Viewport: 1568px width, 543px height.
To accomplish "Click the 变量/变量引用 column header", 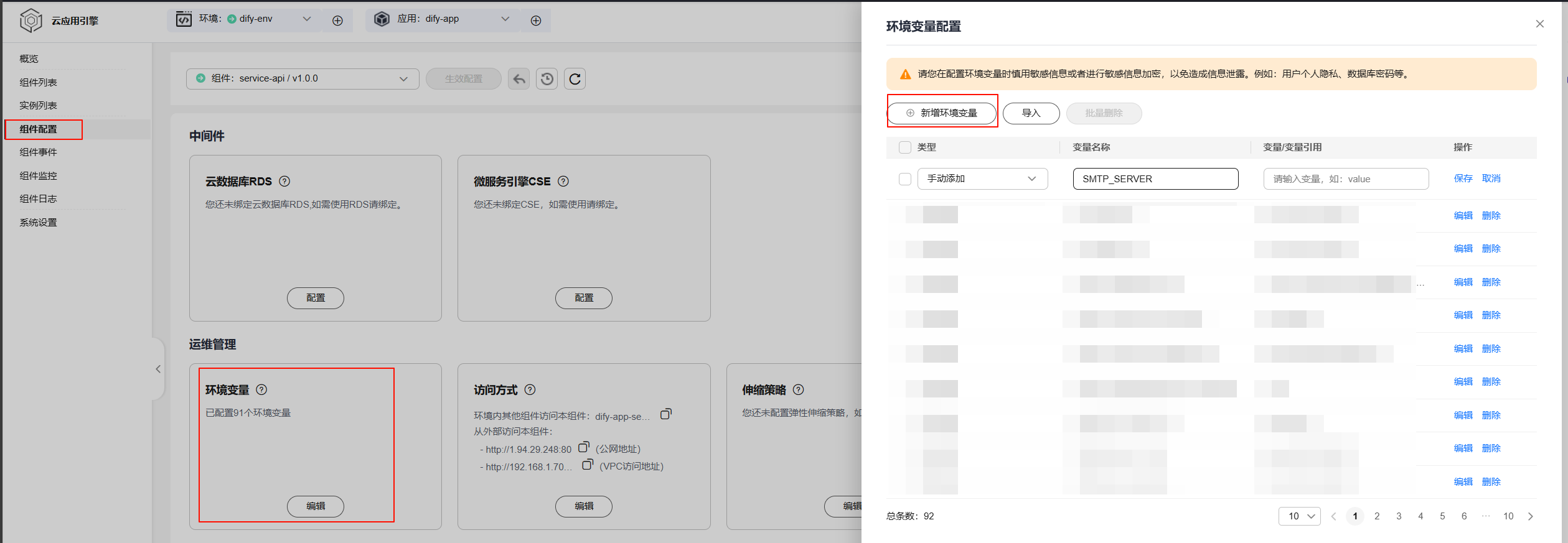I will [x=1292, y=147].
